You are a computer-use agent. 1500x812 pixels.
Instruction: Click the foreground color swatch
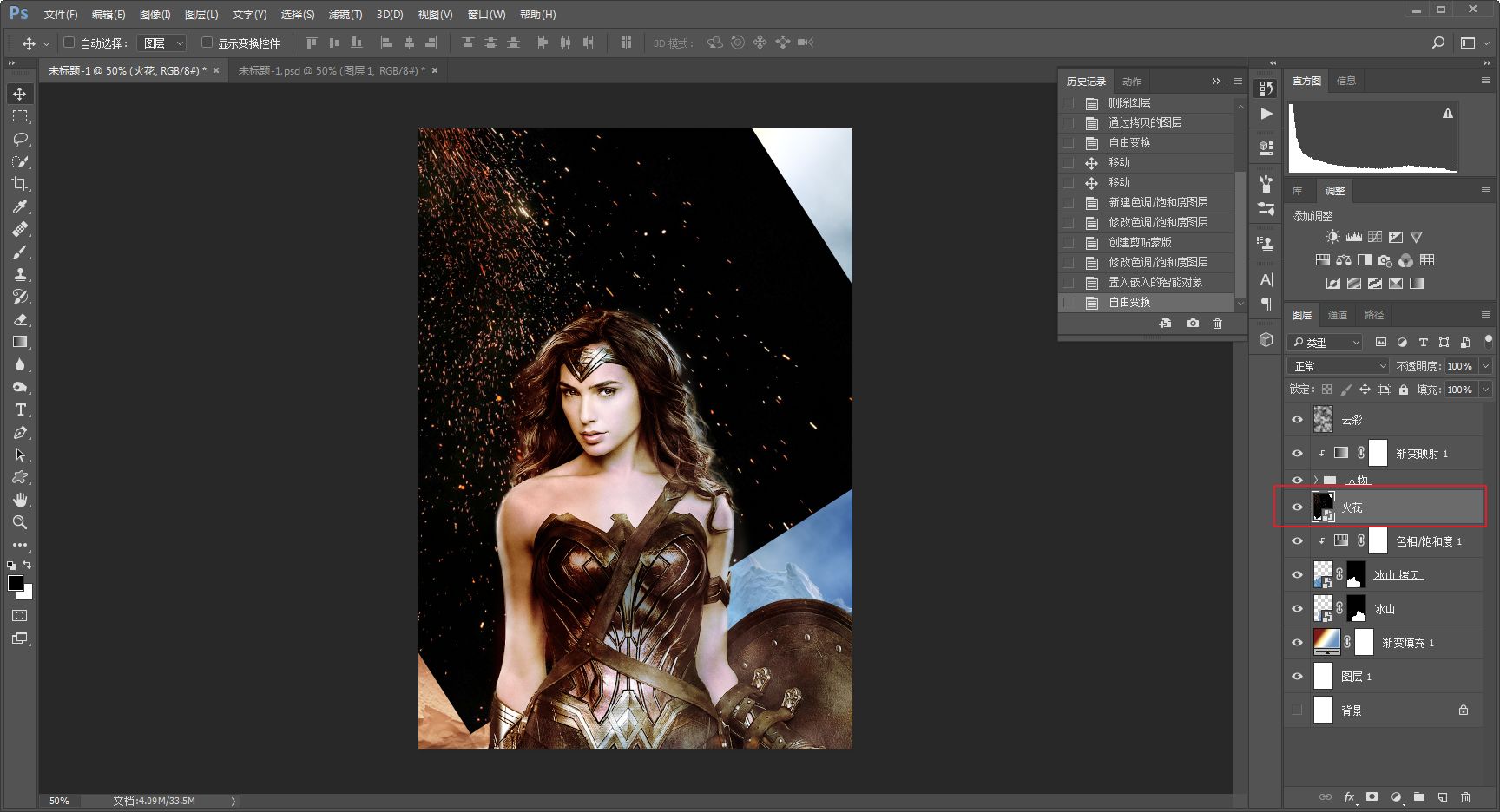(x=16, y=583)
